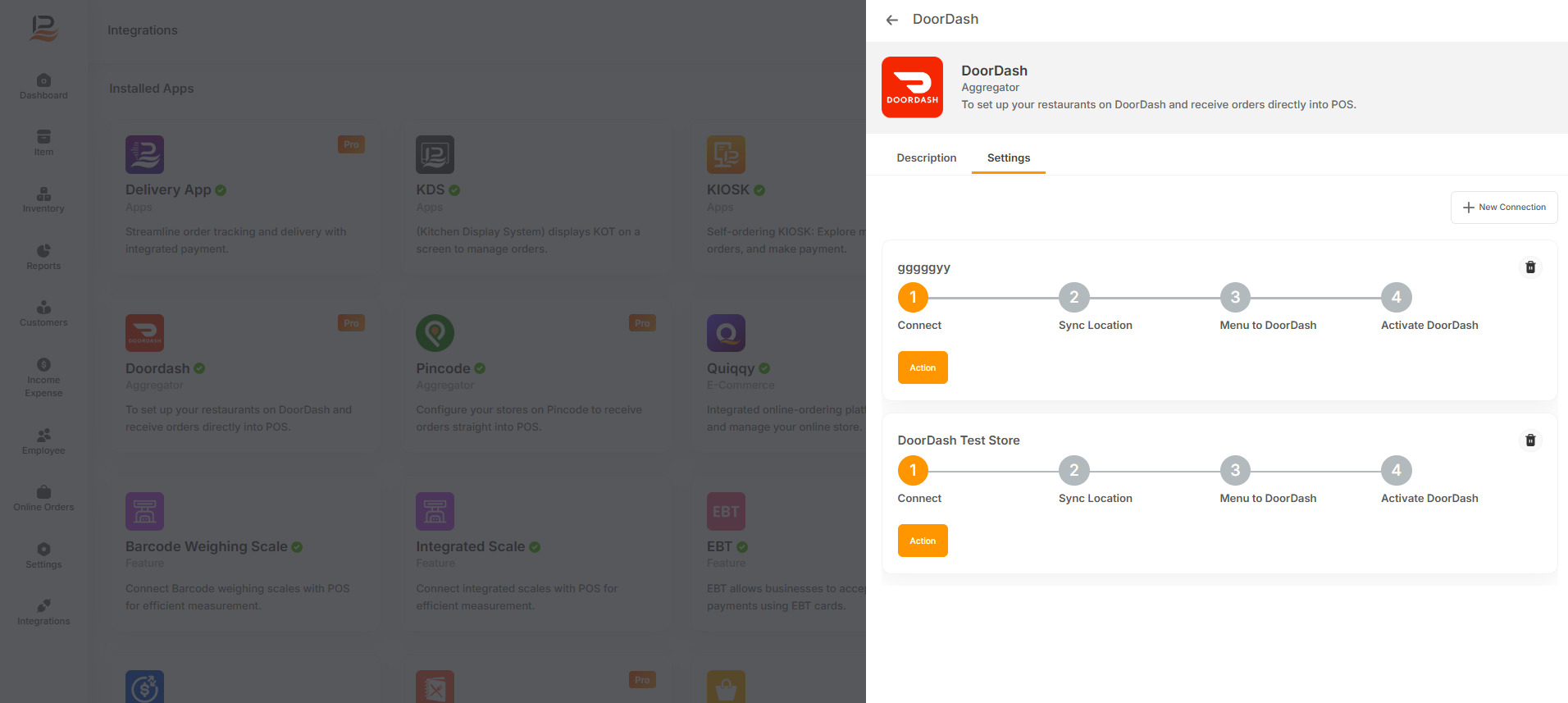Image resolution: width=1568 pixels, height=703 pixels.
Task: Click the app logo at sidebar top
Action: point(43,29)
